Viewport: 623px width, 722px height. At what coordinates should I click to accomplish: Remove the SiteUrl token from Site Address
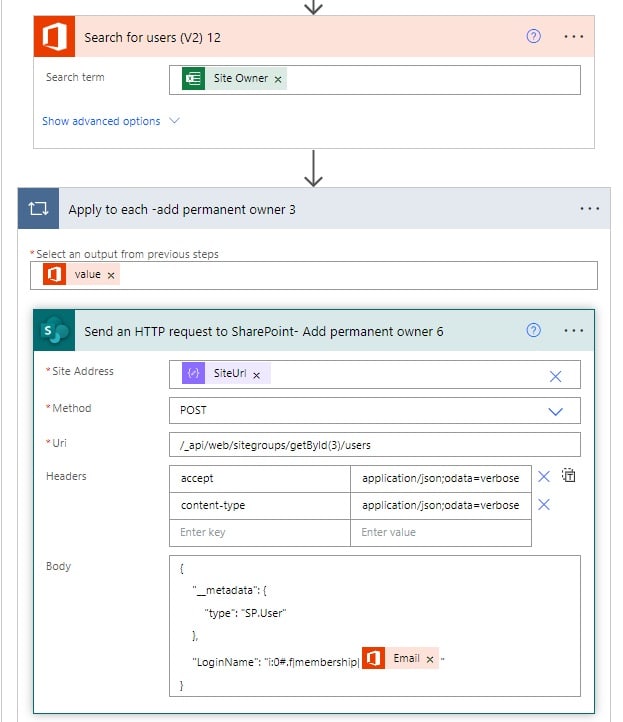[x=256, y=375]
